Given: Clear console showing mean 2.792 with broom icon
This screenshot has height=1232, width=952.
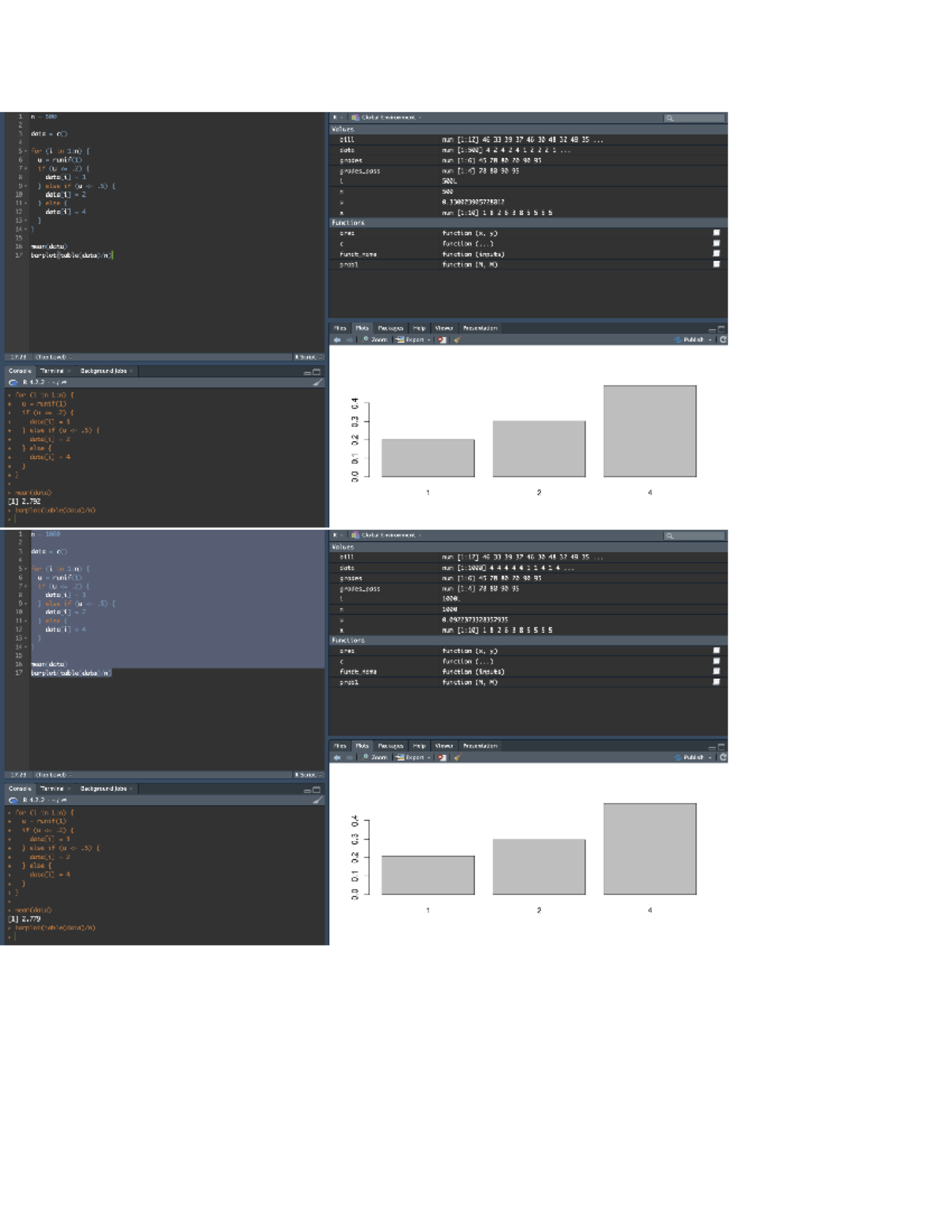Looking at the screenshot, I should [x=318, y=382].
